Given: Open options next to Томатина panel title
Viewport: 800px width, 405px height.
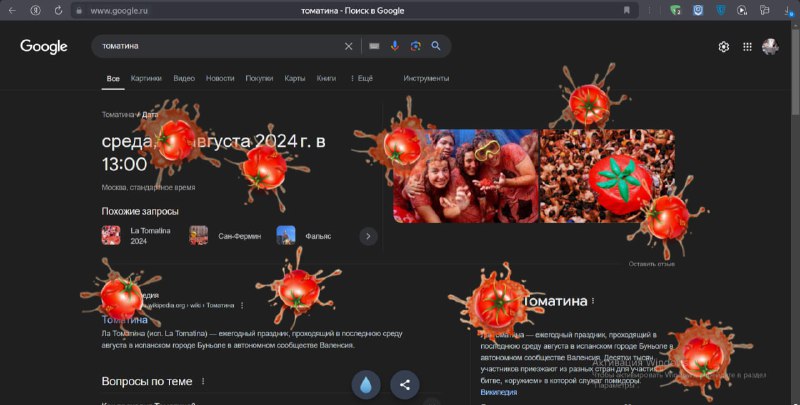Looking at the screenshot, I should [593, 301].
